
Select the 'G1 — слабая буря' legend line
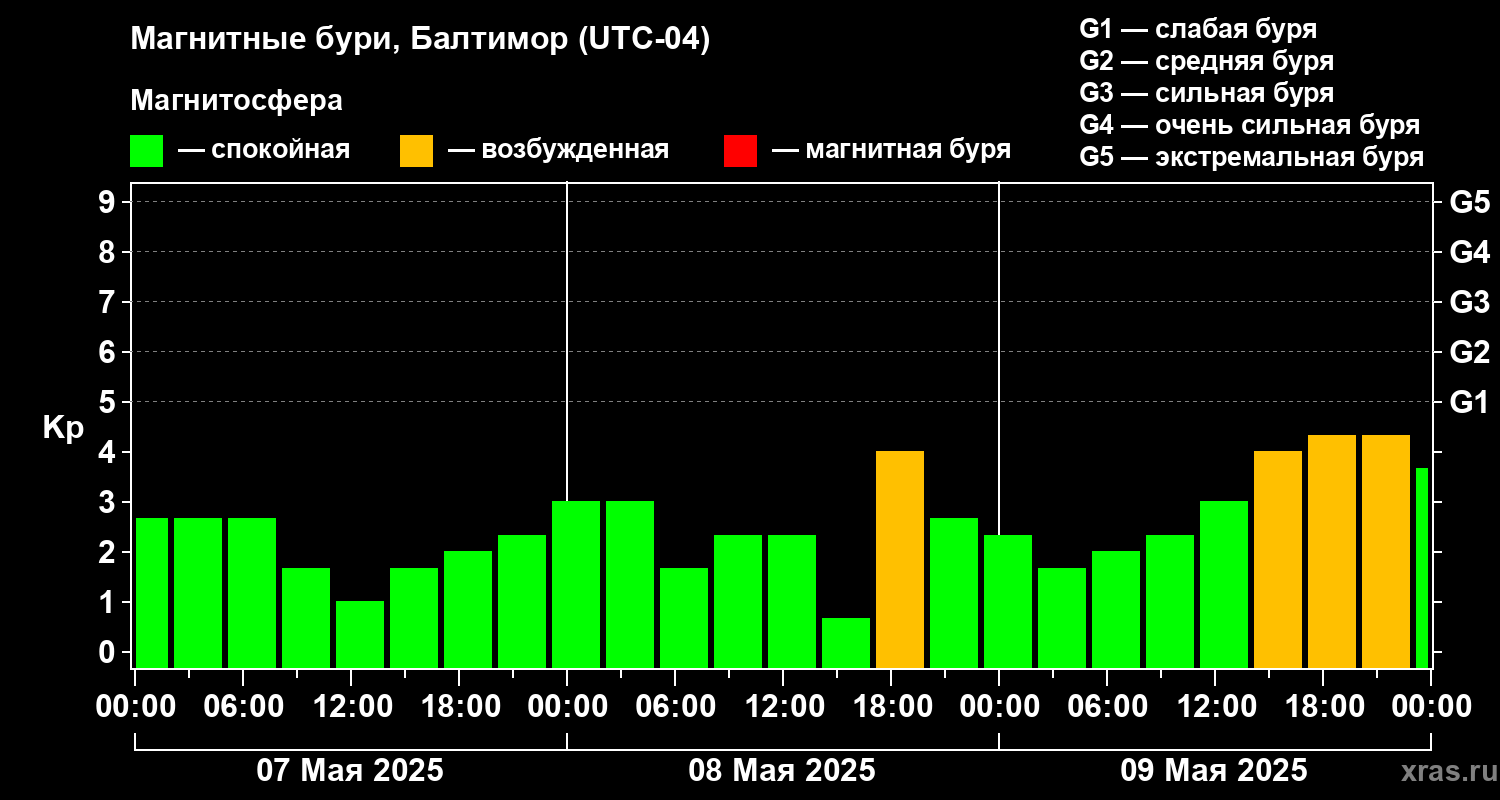tap(1198, 28)
